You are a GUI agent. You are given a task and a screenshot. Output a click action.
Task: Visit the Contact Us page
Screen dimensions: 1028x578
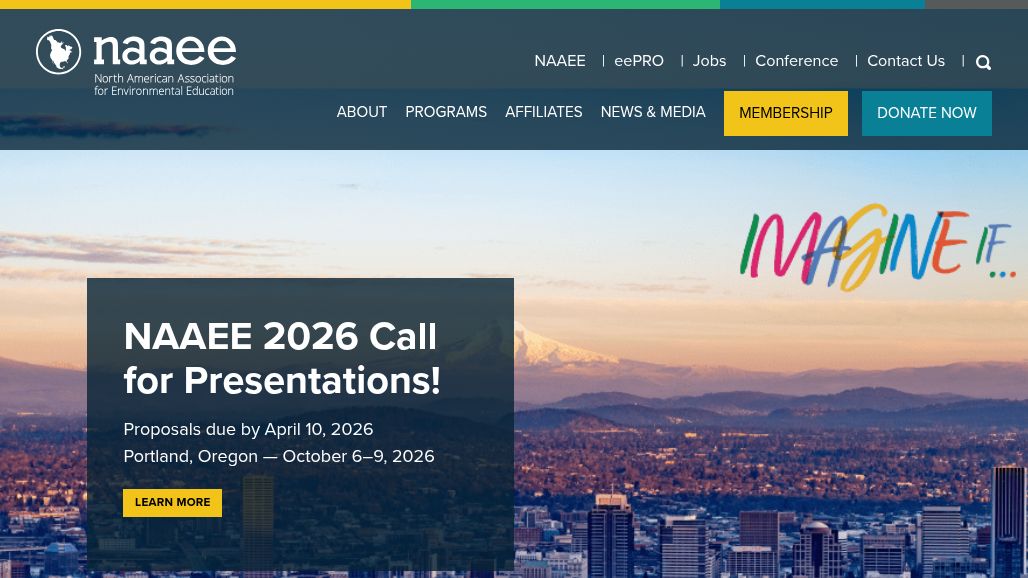click(905, 61)
